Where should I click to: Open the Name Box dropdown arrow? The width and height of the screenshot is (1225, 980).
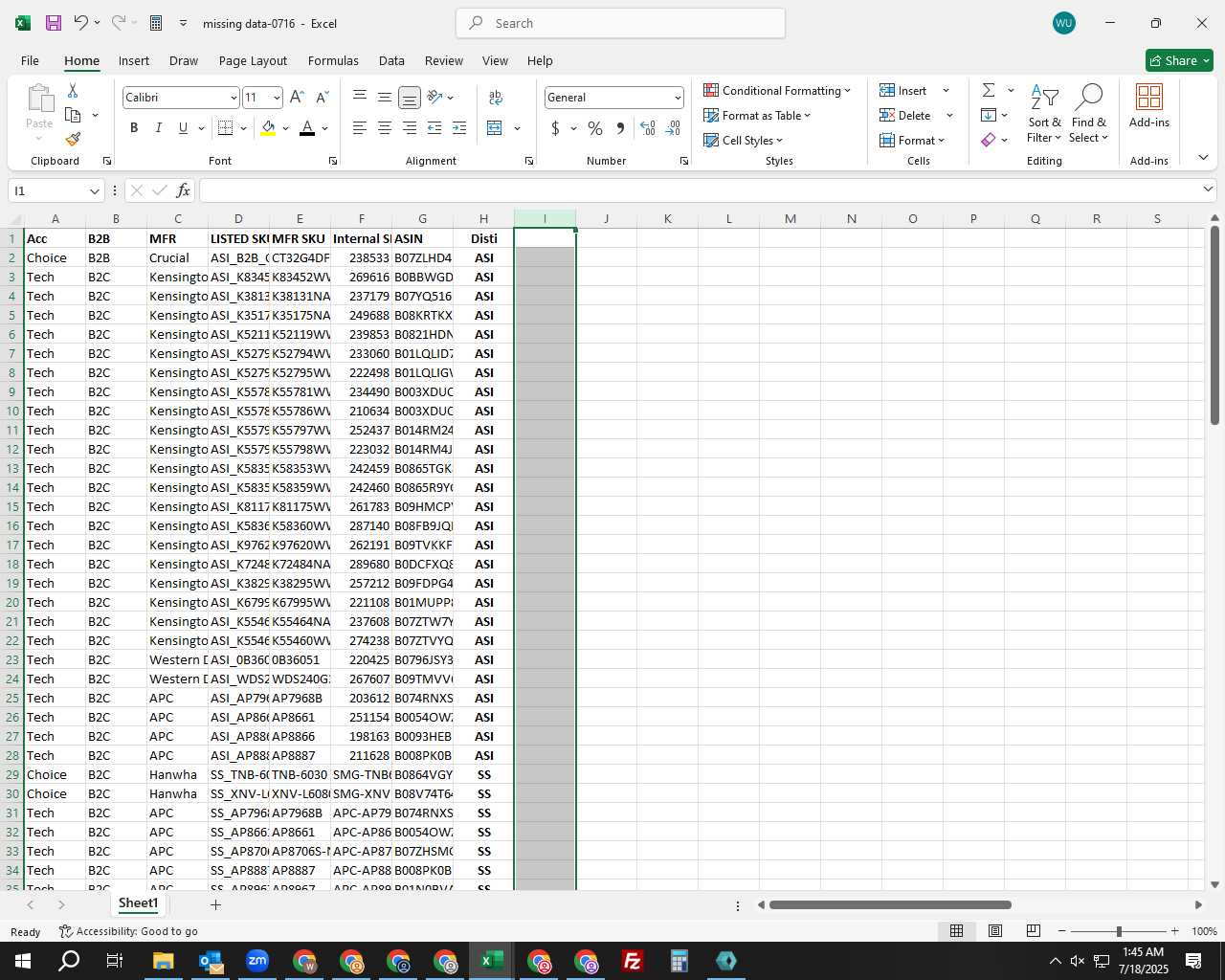(x=94, y=190)
